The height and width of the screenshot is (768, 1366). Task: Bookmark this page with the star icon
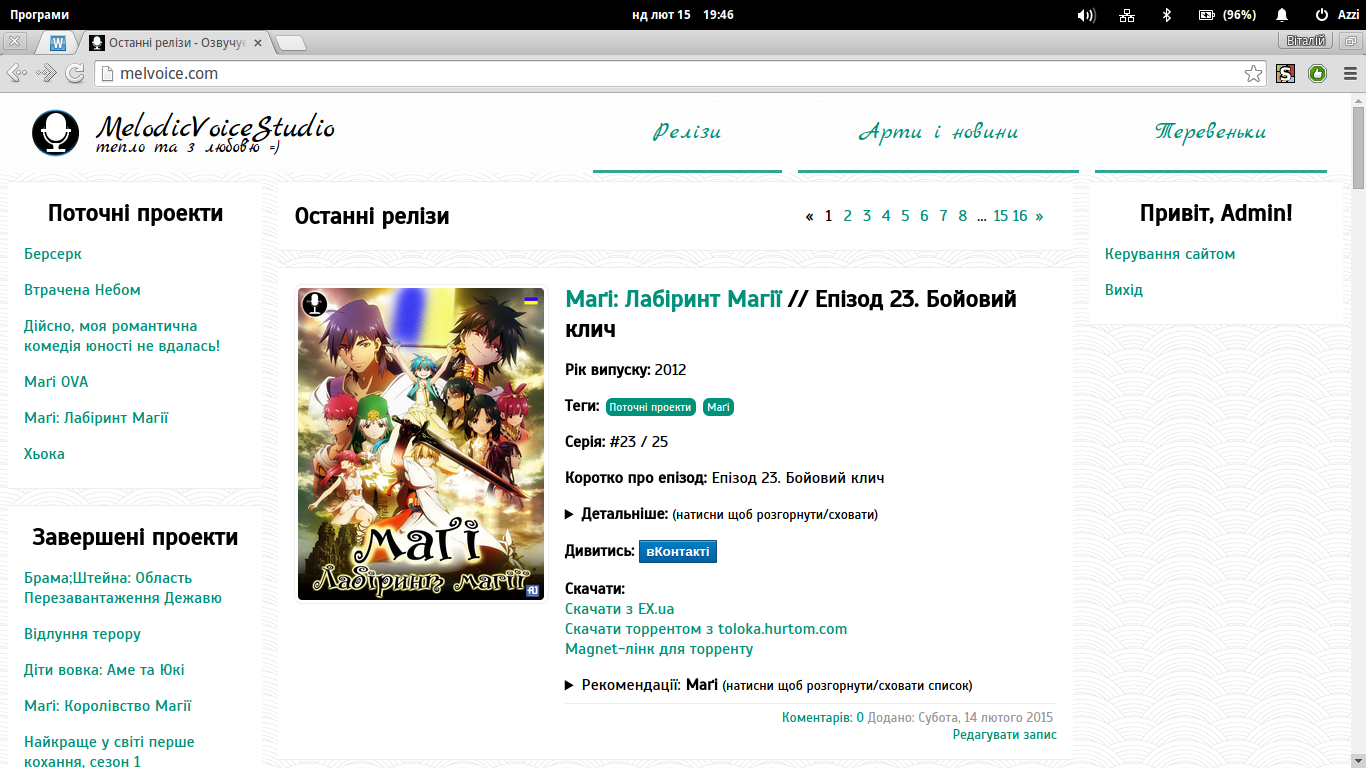point(1253,73)
